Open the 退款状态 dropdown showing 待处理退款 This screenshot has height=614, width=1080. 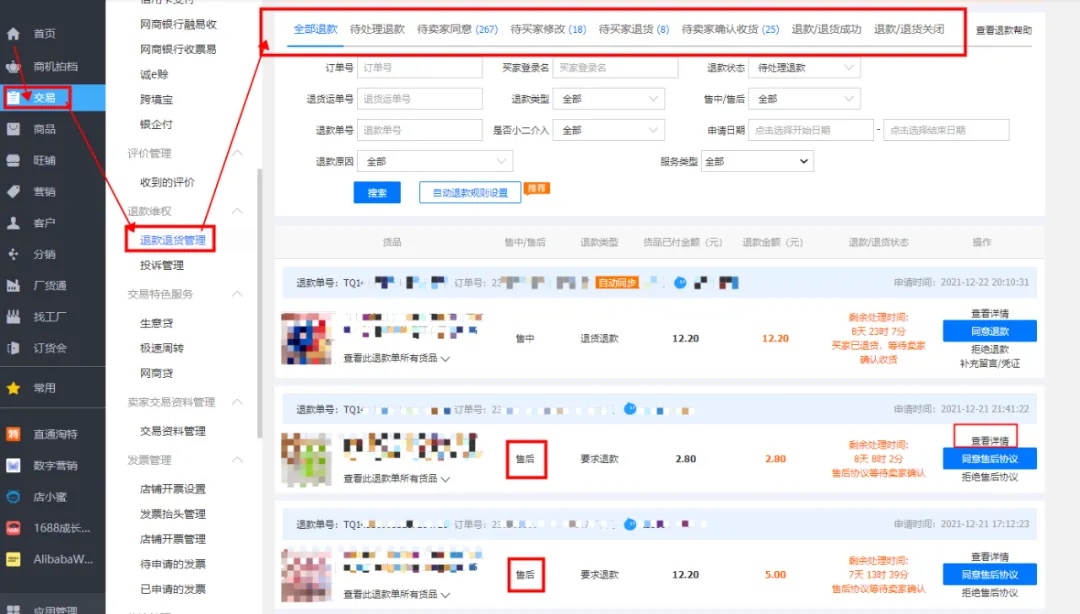pos(804,68)
